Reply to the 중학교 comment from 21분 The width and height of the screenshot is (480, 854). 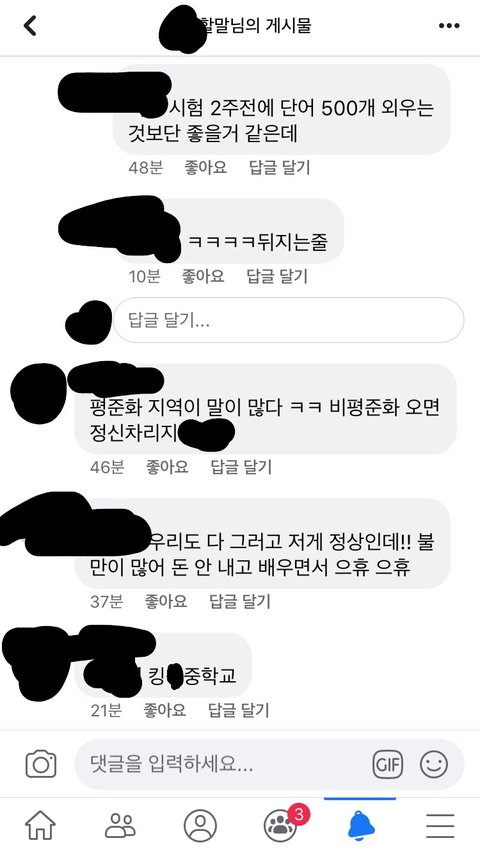pyautogui.click(x=239, y=710)
